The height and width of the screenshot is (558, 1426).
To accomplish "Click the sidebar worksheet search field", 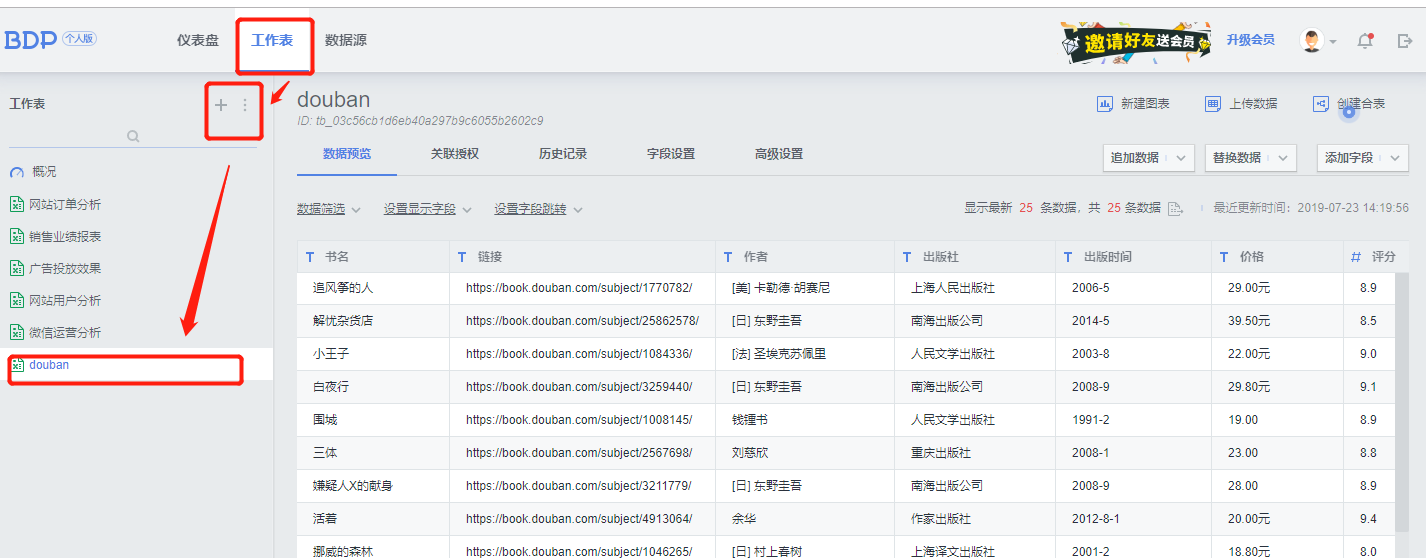I will [133, 136].
